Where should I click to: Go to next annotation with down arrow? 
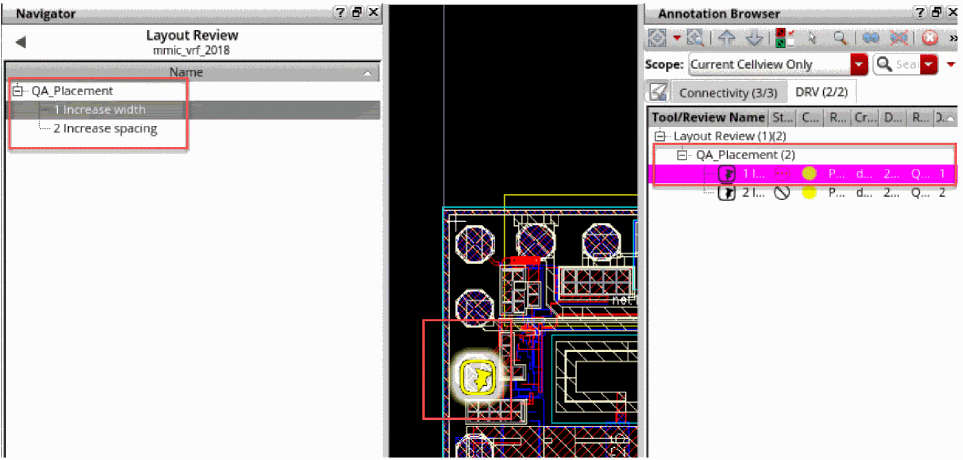[754, 38]
